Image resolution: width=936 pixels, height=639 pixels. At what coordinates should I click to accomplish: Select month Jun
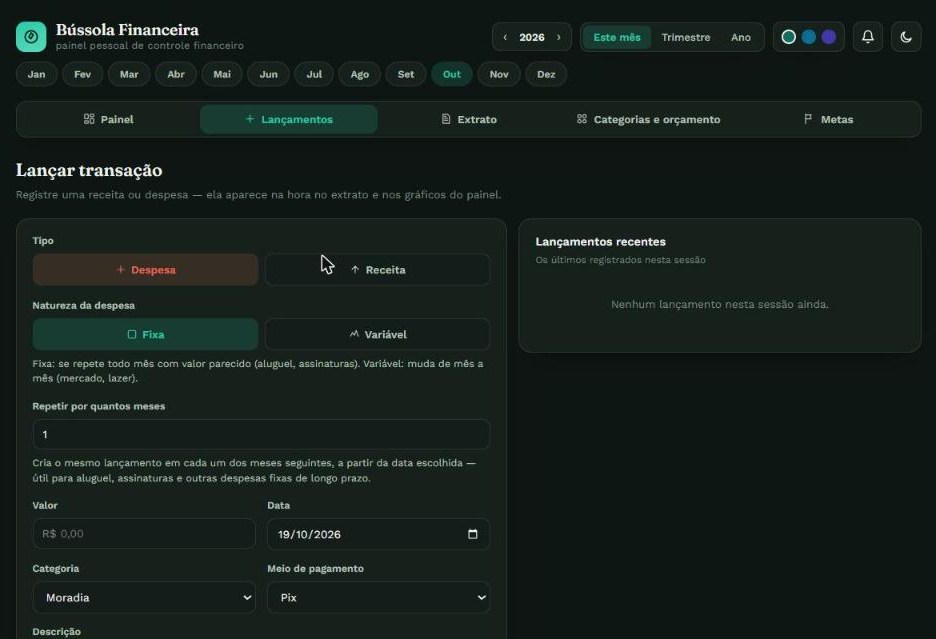point(269,74)
